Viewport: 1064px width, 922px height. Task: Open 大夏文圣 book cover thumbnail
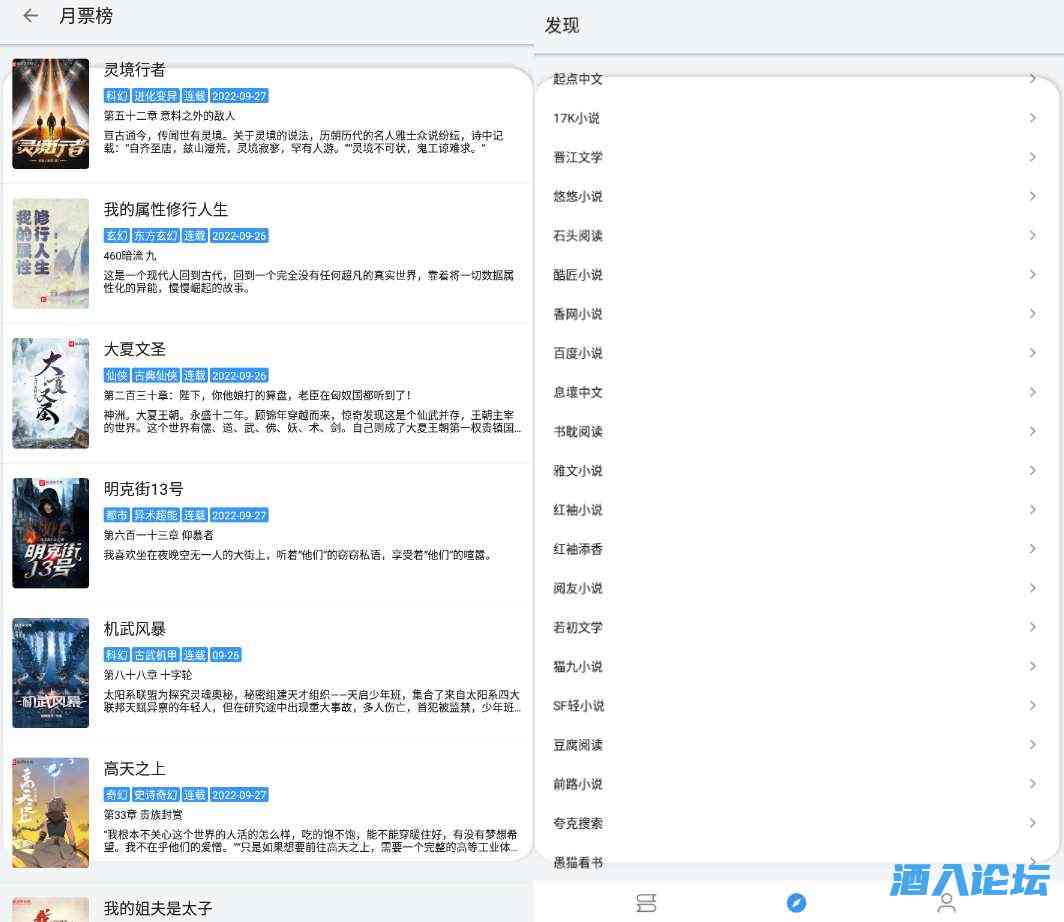(x=51, y=393)
